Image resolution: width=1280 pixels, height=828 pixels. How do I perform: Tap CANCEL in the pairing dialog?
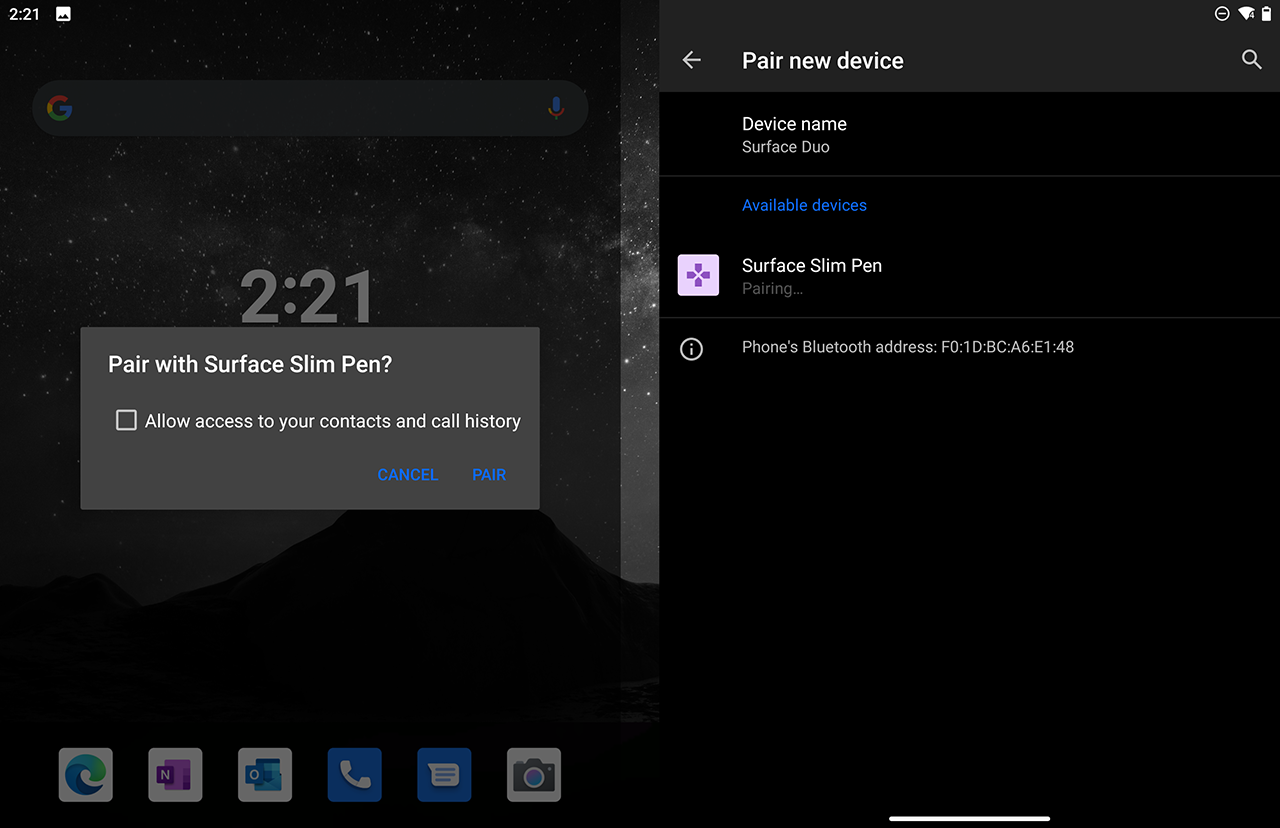point(407,475)
